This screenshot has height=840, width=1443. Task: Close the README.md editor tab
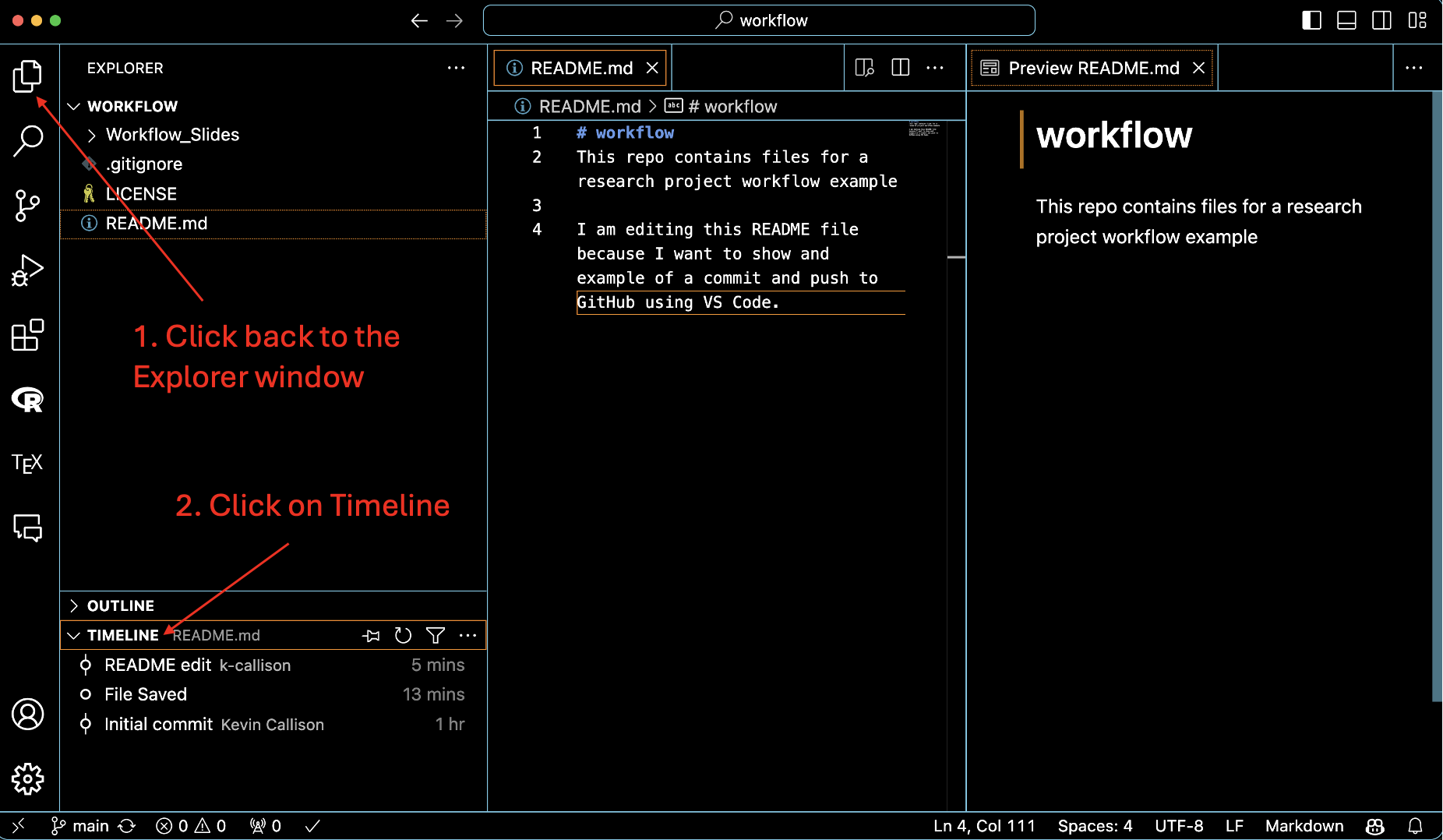click(x=652, y=68)
